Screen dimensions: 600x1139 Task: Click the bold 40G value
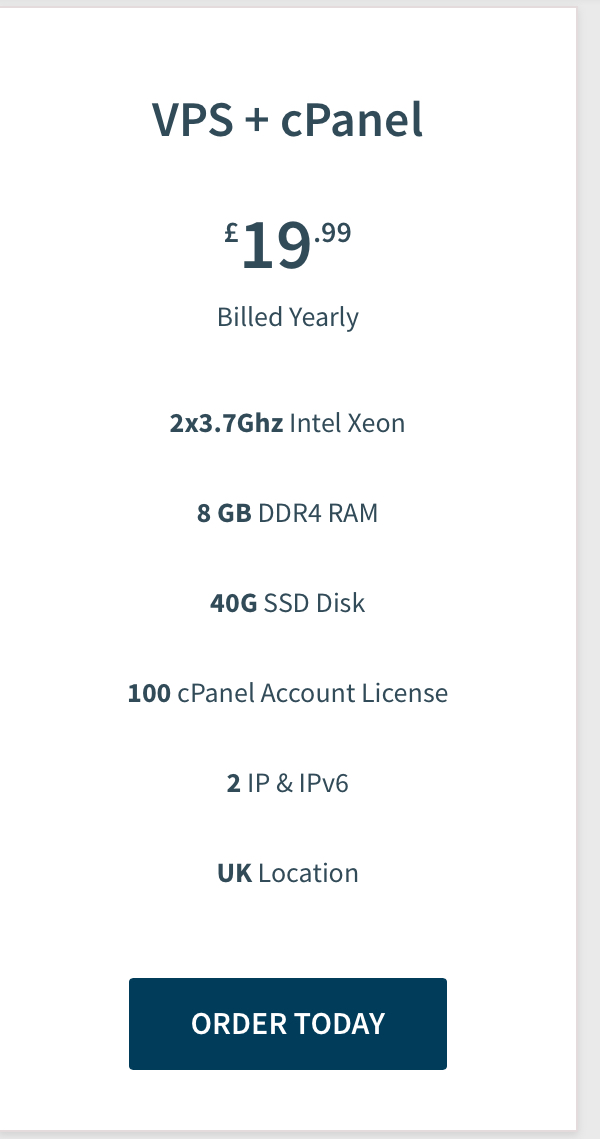pos(234,603)
